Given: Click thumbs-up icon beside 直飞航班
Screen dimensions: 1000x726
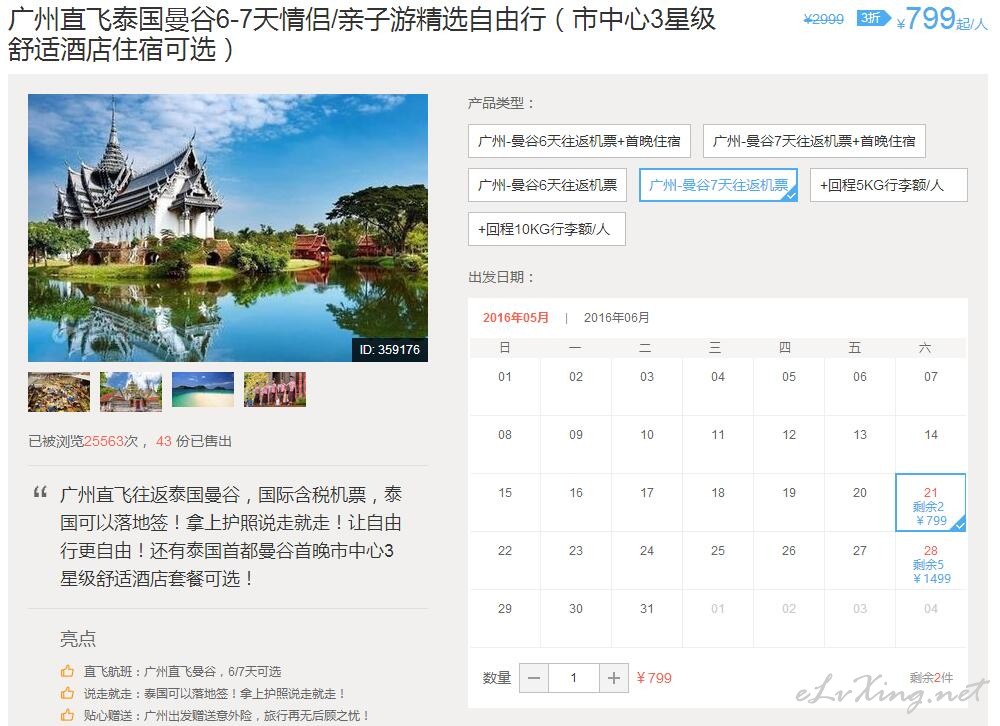Looking at the screenshot, I should (68, 671).
